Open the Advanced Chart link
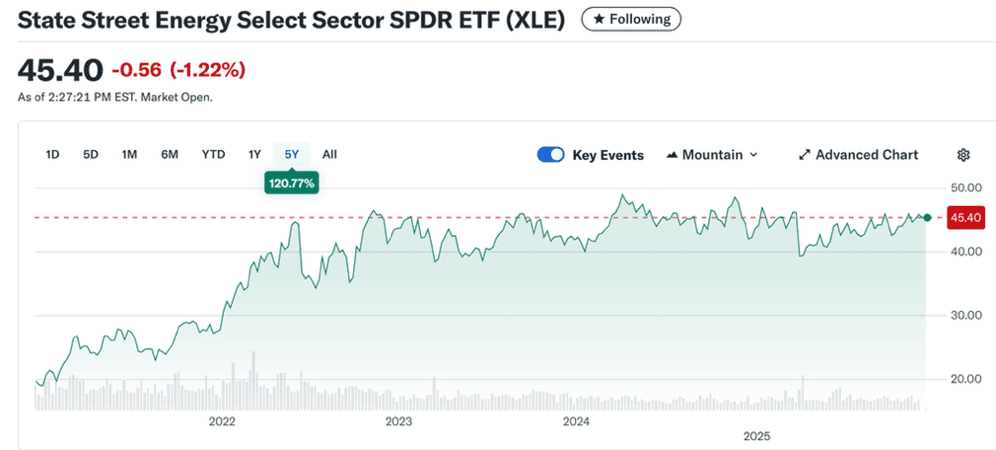 click(x=866, y=155)
